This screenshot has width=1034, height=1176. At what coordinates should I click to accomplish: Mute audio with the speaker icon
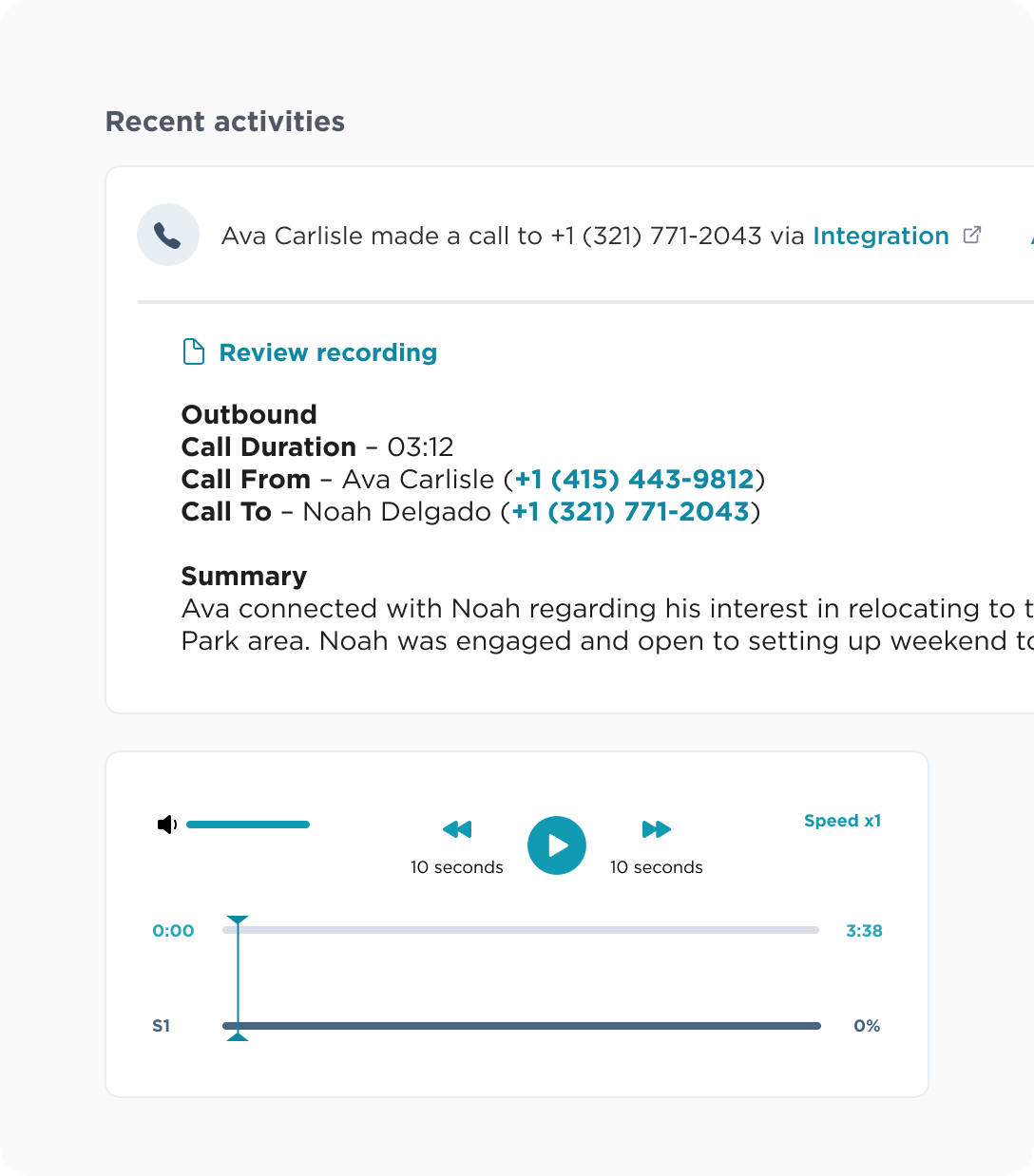[x=167, y=825]
